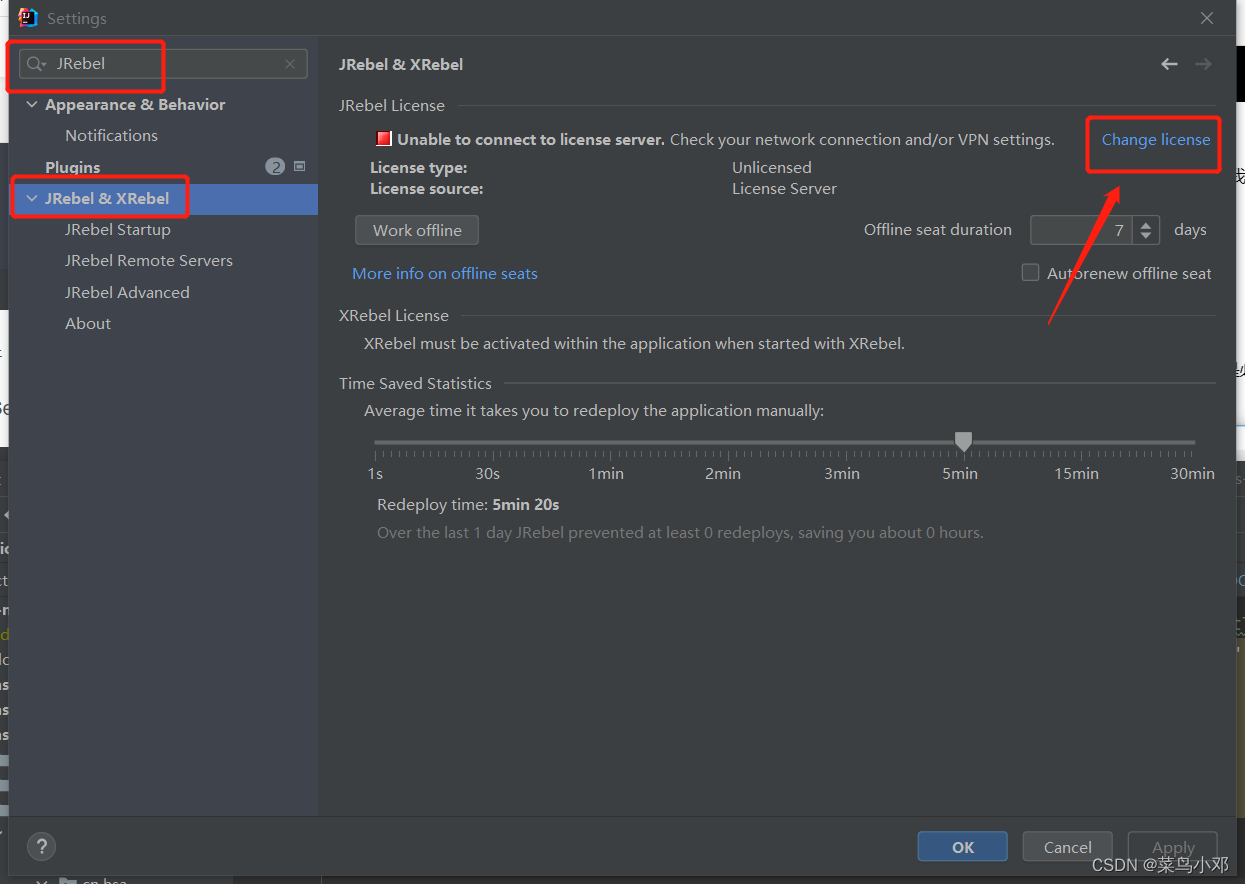Open JRebel Remote Servers settings page
Screen dimensions: 1245x884
pos(149,260)
